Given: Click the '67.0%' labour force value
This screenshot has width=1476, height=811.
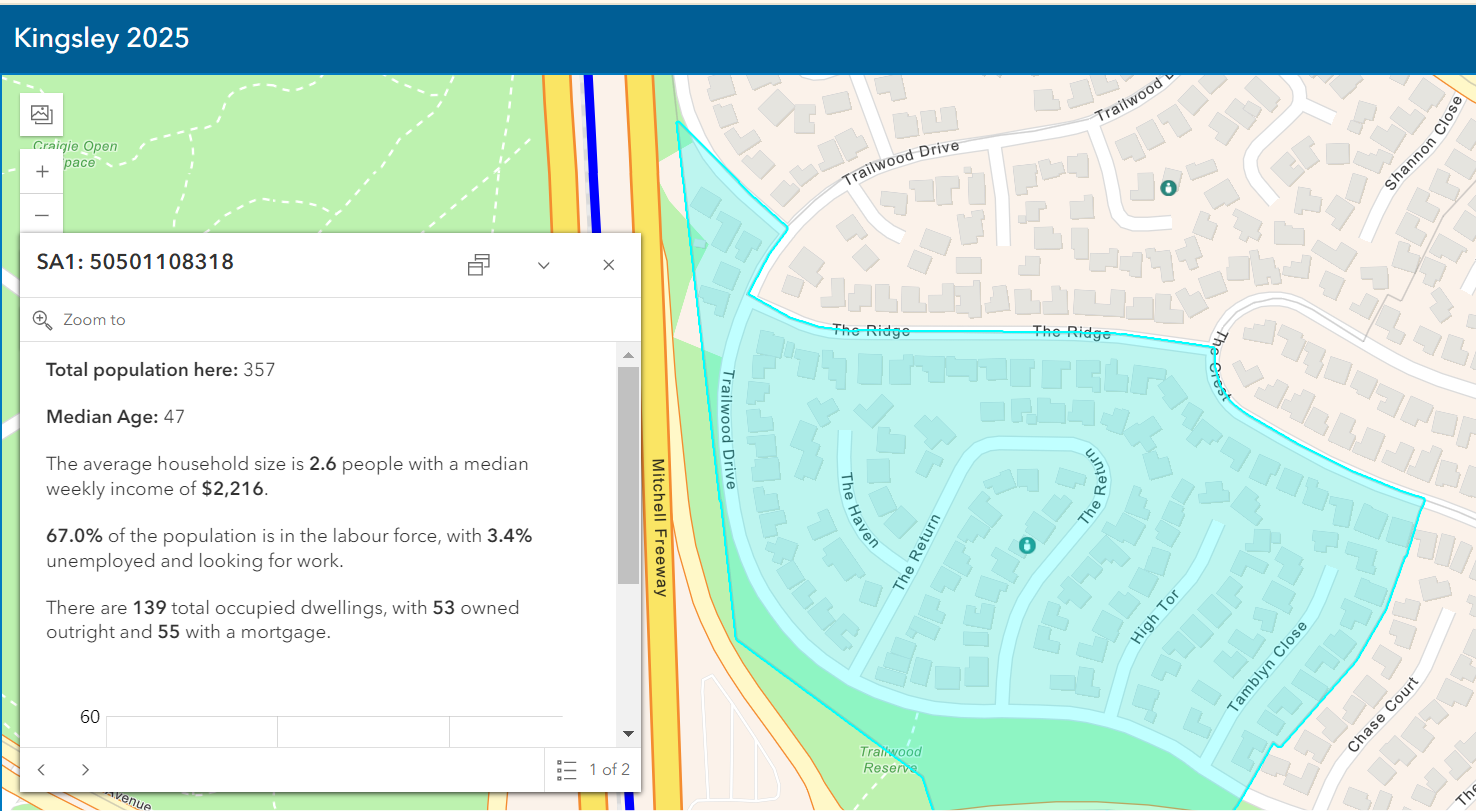Looking at the screenshot, I should pos(75,536).
